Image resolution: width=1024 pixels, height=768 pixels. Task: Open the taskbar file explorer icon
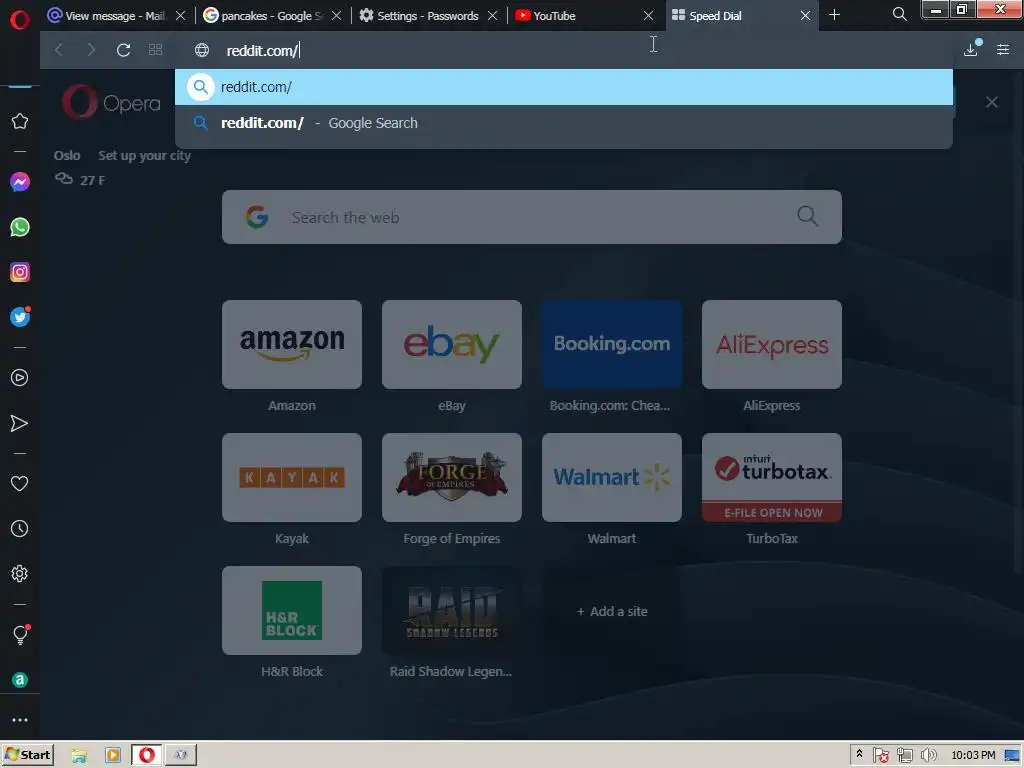click(x=79, y=756)
